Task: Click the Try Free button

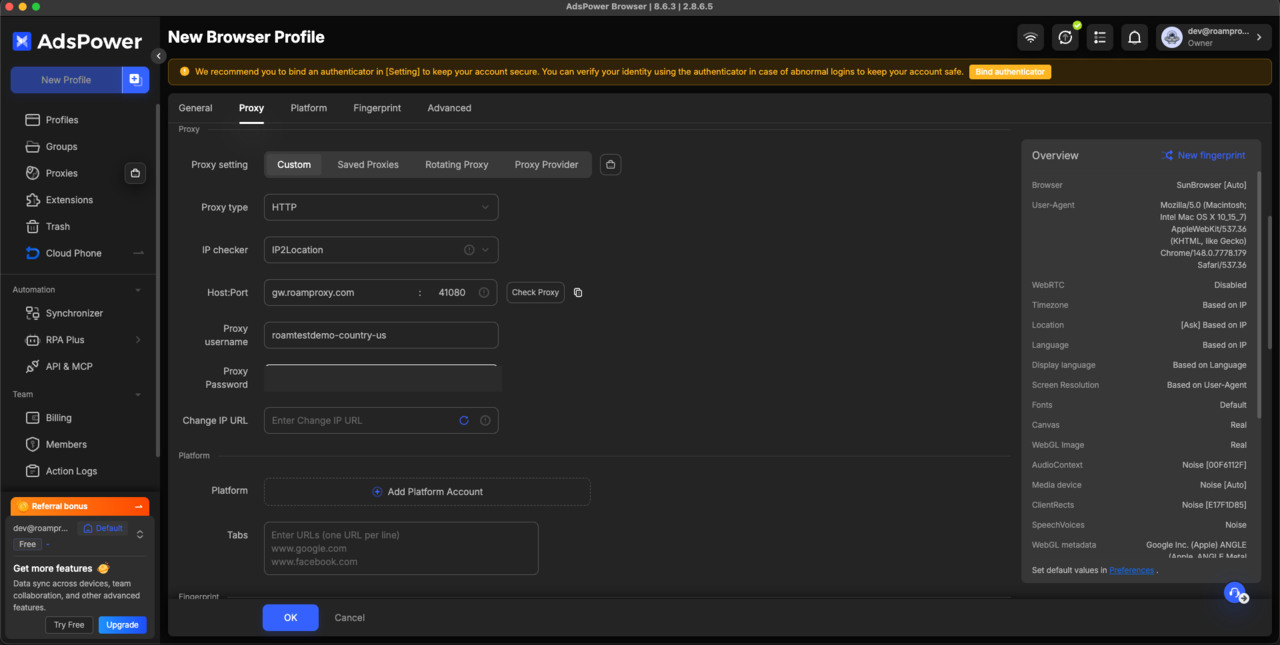Action: [69, 625]
